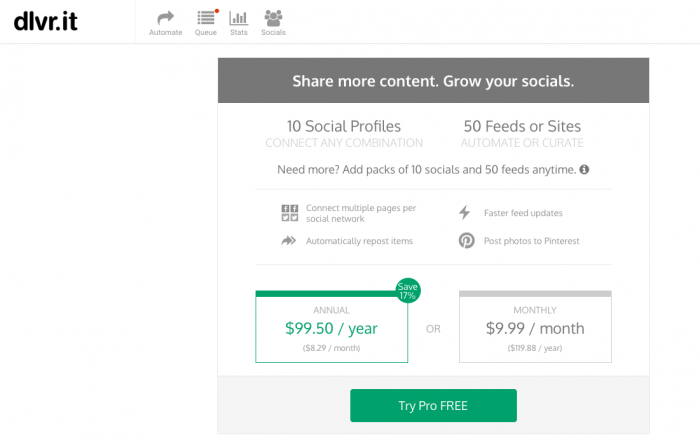Click the multiple pages checkbox grid icon
Viewport: 700px width, 445px height.
coord(289,212)
